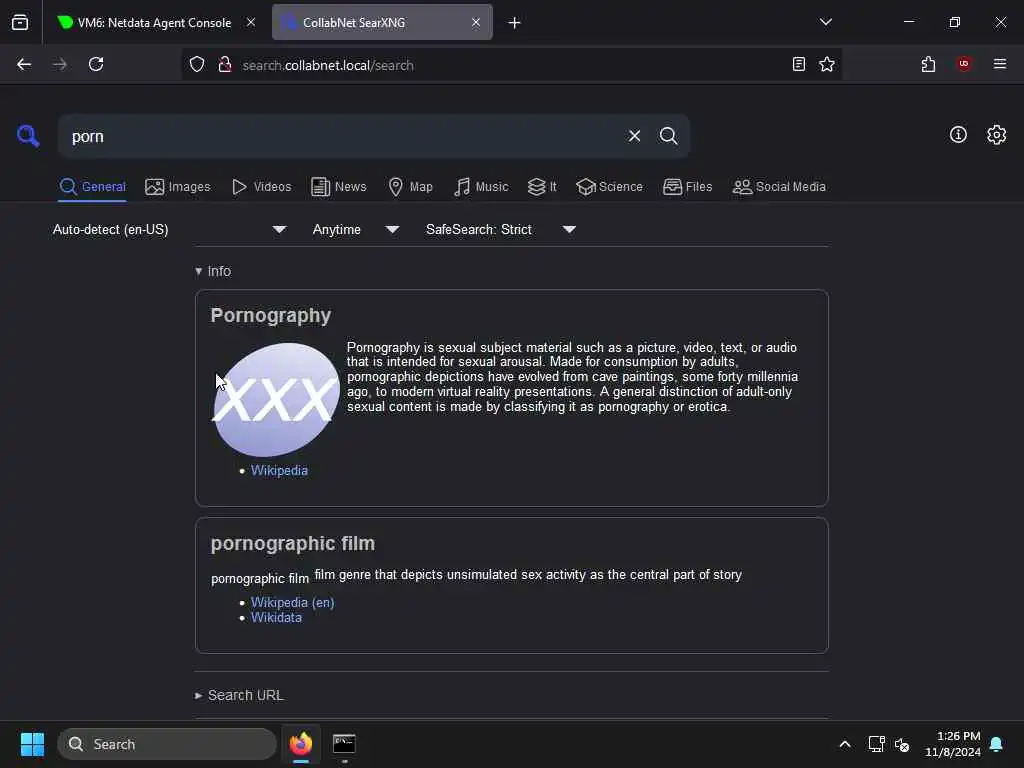Select the General search category
Viewport: 1024px width, 768px height.
[92, 187]
